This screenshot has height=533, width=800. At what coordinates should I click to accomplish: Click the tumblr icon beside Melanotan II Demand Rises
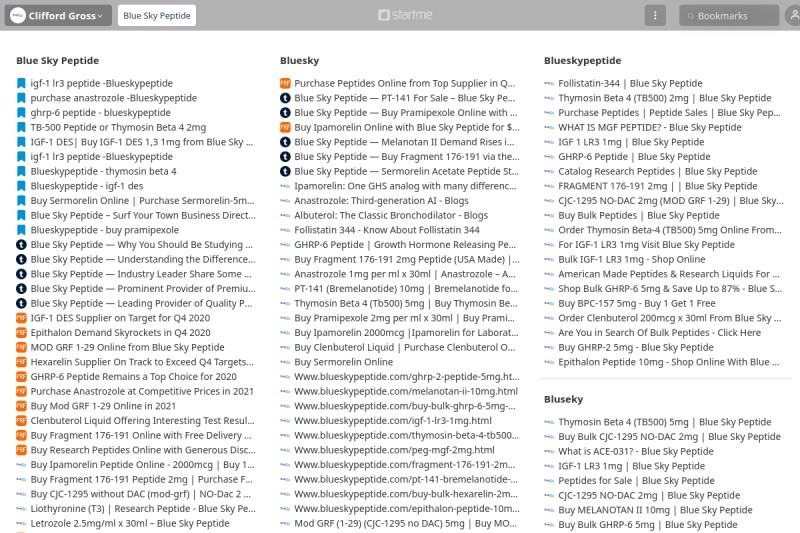285,142
